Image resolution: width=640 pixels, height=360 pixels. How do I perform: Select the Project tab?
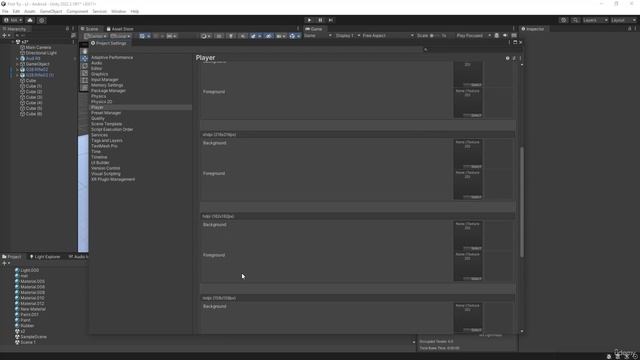point(12,257)
